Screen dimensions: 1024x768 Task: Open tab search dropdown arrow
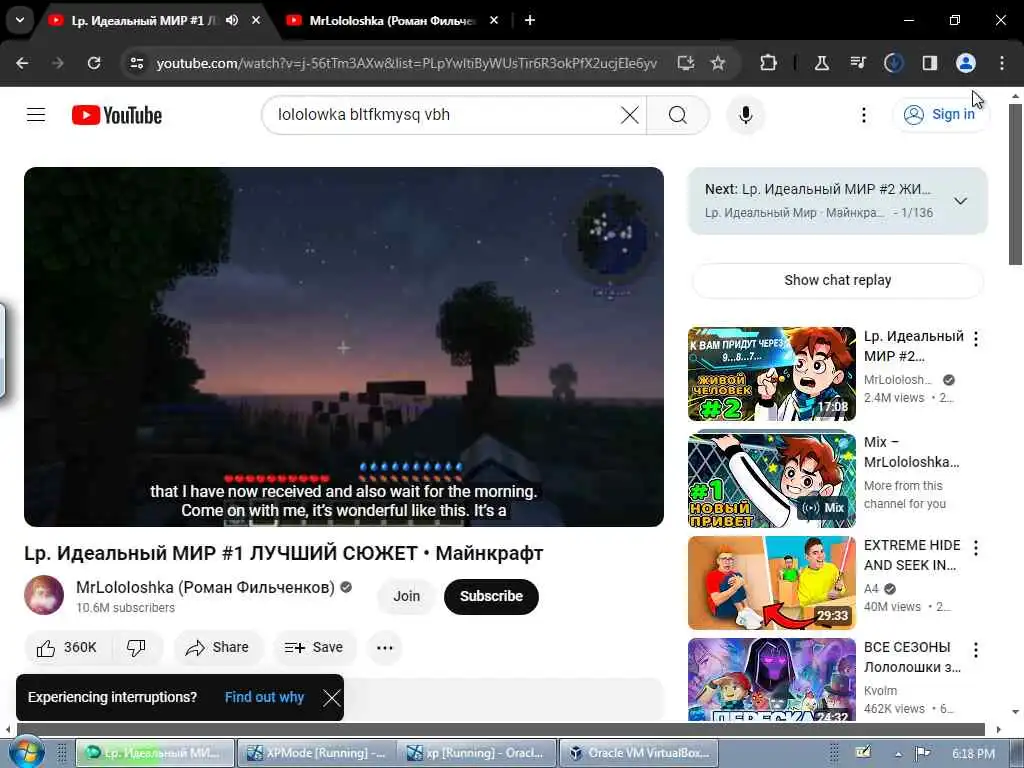(x=20, y=20)
